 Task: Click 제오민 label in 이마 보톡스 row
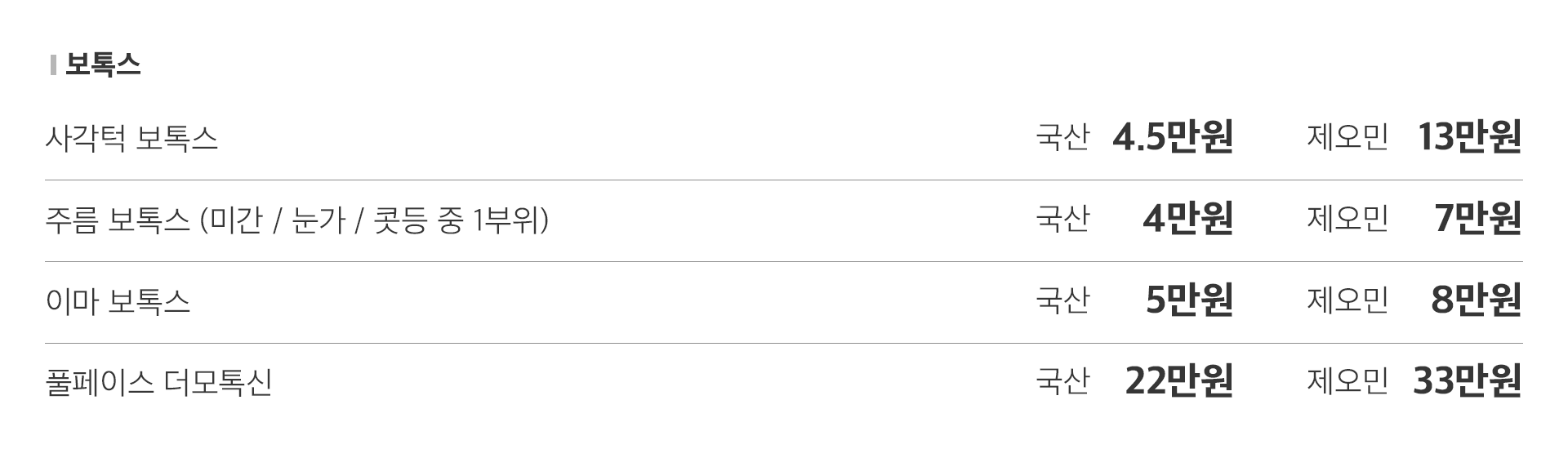(1347, 300)
